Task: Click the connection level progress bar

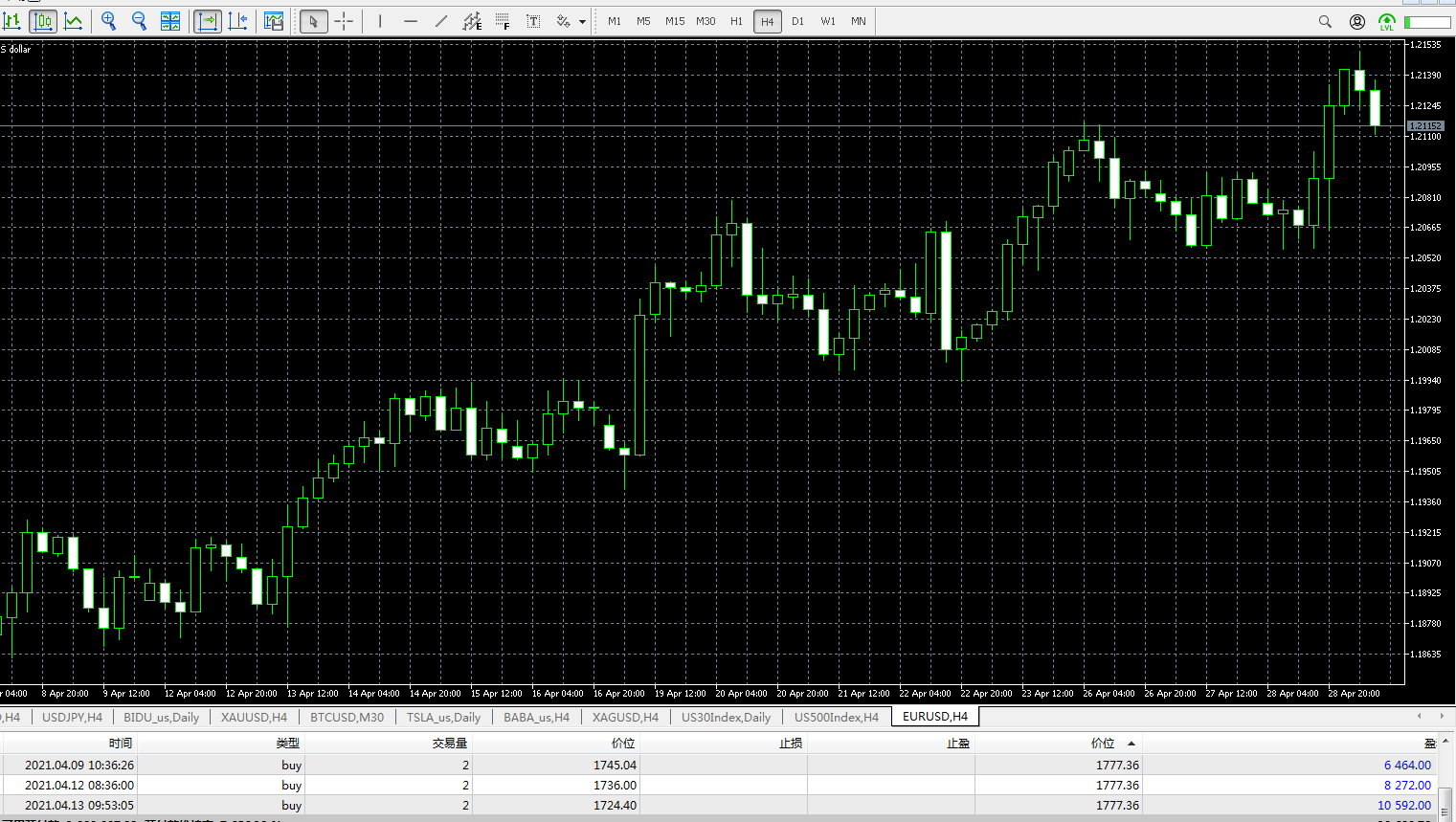Action: pyautogui.click(x=1428, y=21)
